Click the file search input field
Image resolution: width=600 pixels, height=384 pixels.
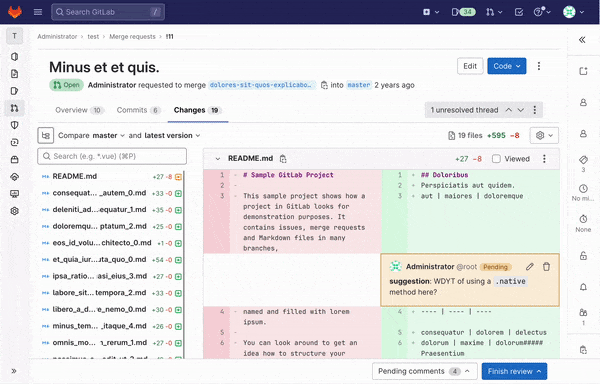112,156
